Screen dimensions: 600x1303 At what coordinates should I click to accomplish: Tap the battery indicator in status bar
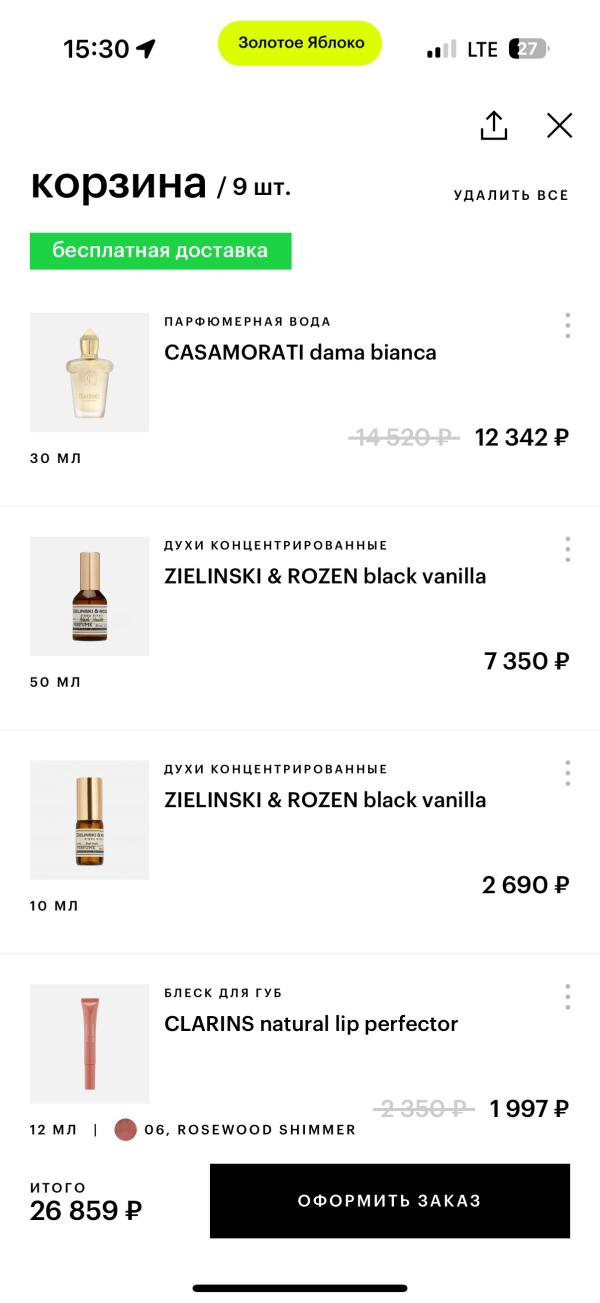pyautogui.click(x=529, y=48)
